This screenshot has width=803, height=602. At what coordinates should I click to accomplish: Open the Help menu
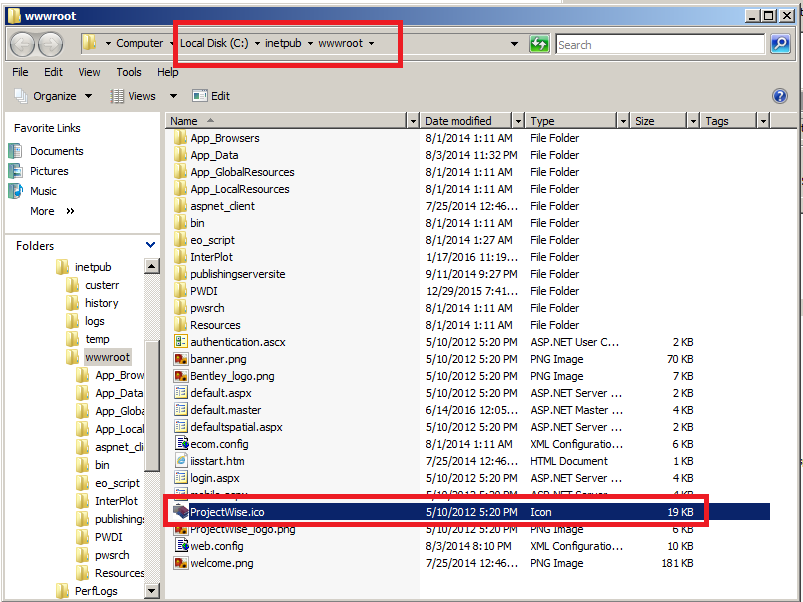[167, 72]
